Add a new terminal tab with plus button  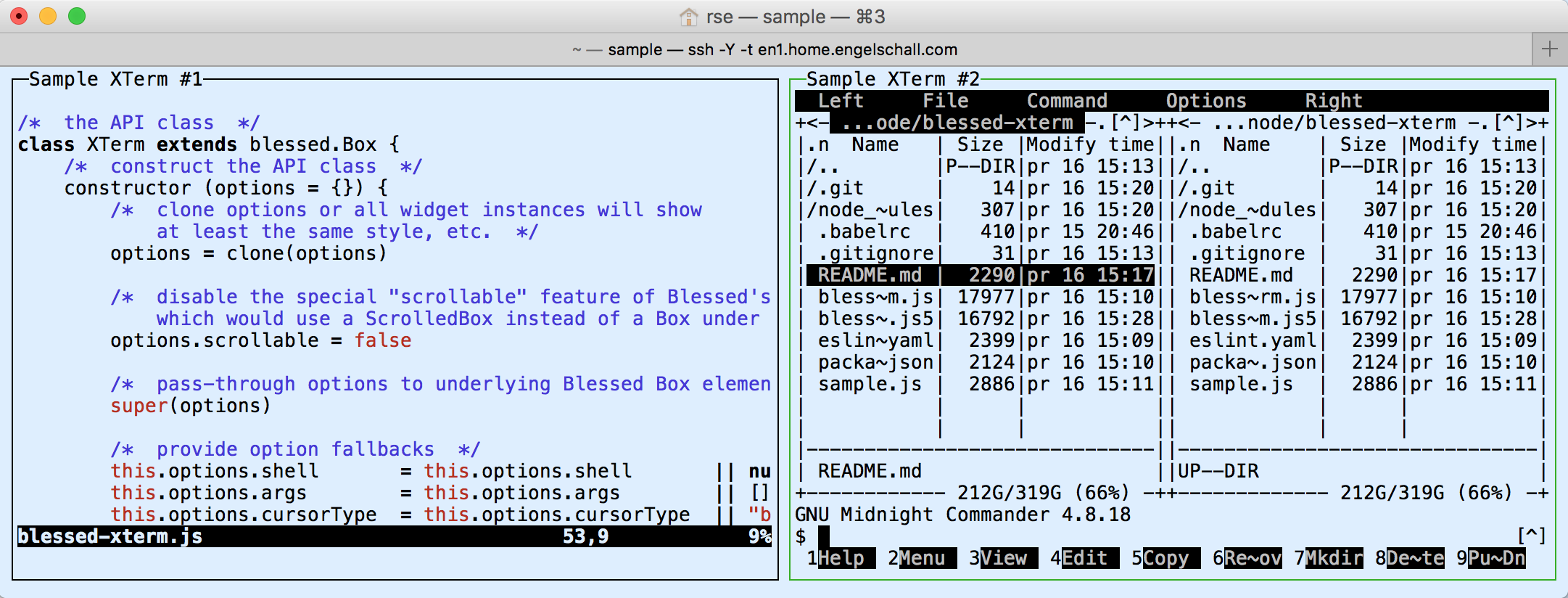[1550, 49]
